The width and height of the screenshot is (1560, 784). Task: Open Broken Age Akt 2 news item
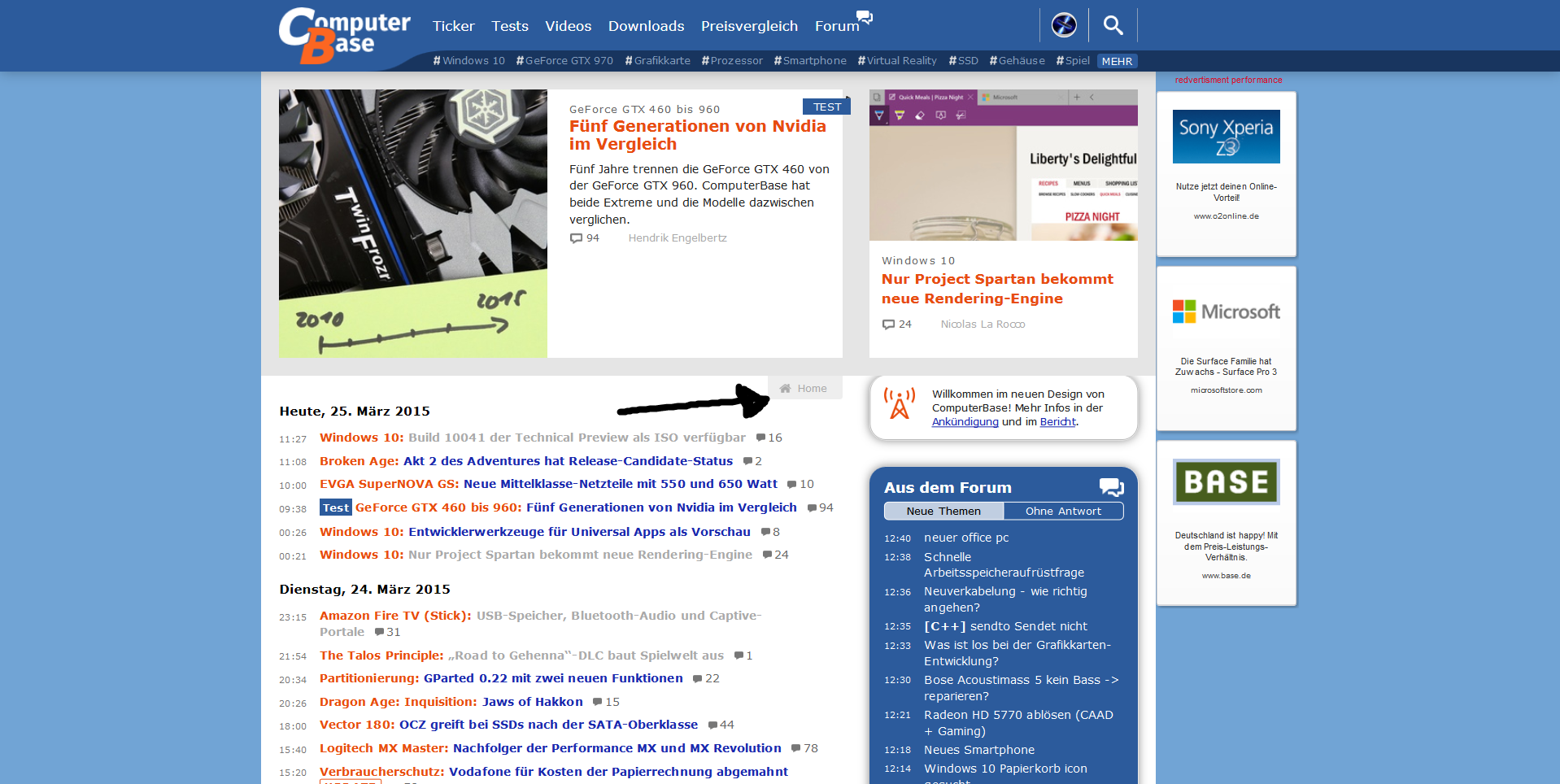[x=525, y=461]
